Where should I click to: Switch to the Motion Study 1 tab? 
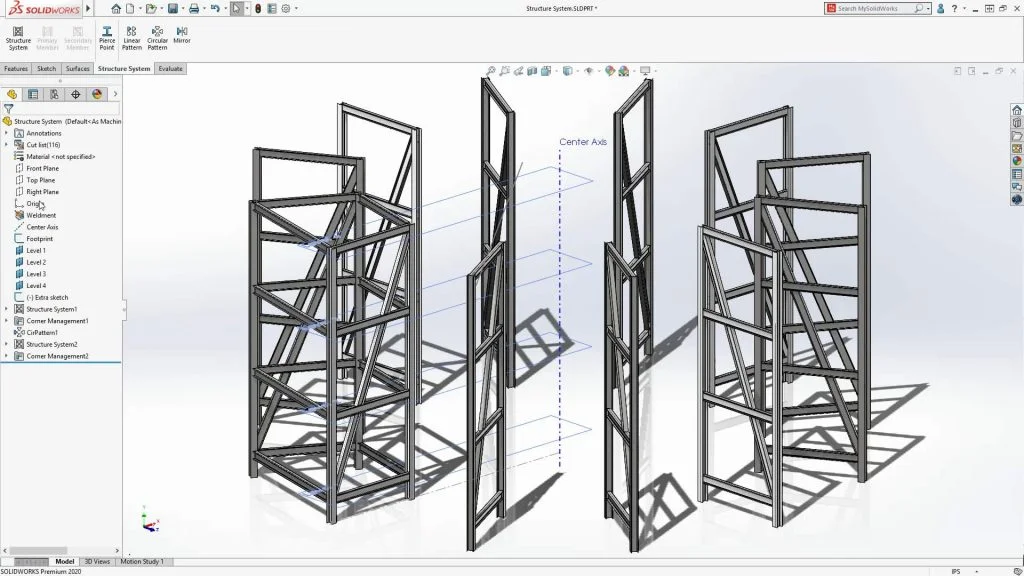143,561
